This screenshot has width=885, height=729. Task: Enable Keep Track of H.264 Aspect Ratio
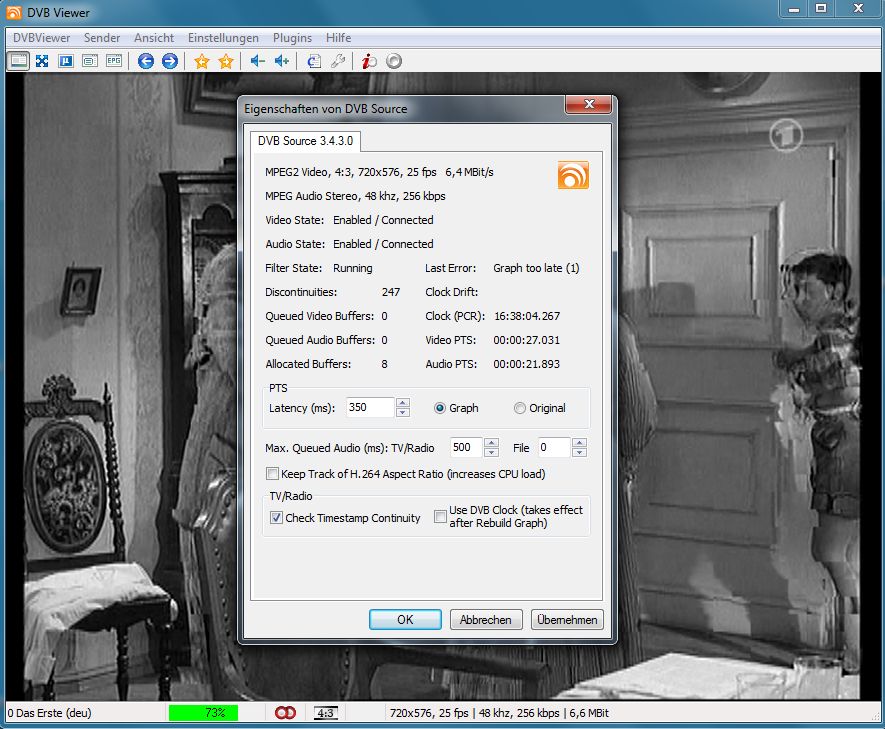point(272,473)
